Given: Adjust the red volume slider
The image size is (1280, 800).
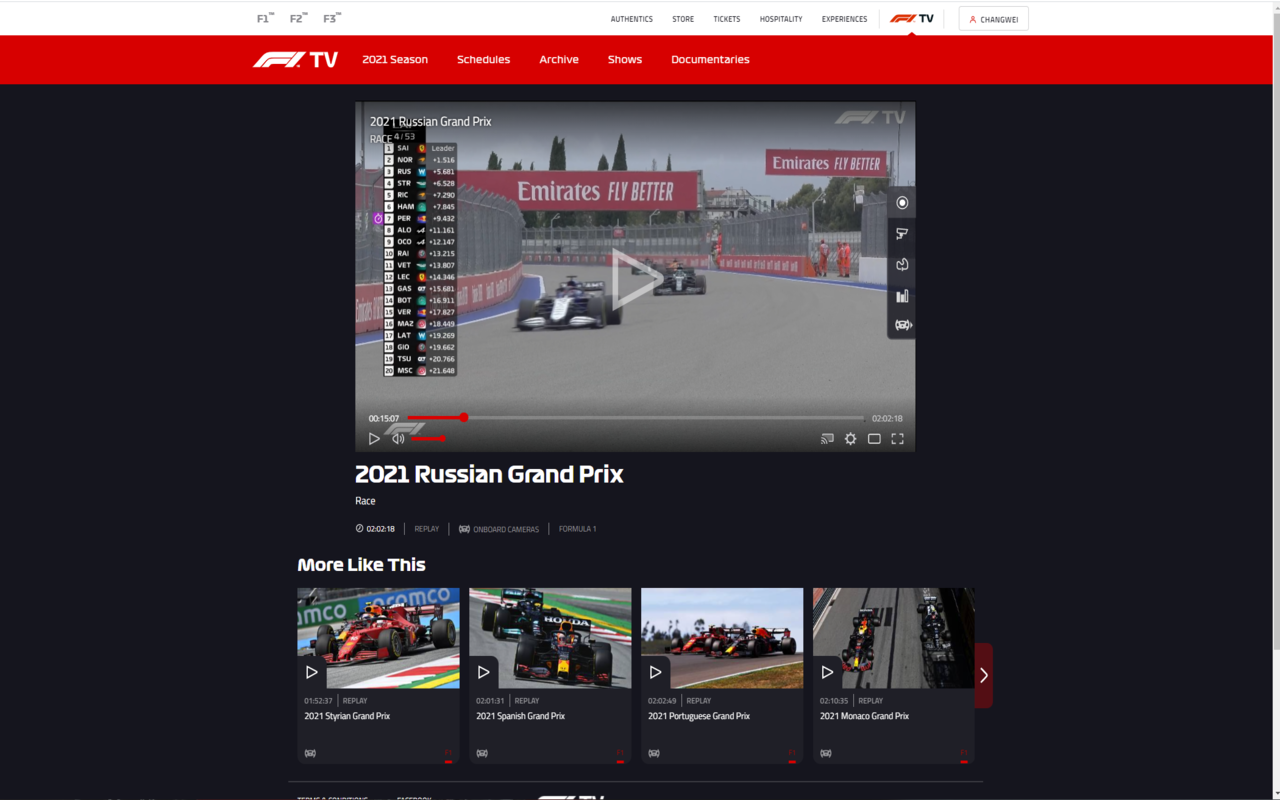Looking at the screenshot, I should [428, 439].
